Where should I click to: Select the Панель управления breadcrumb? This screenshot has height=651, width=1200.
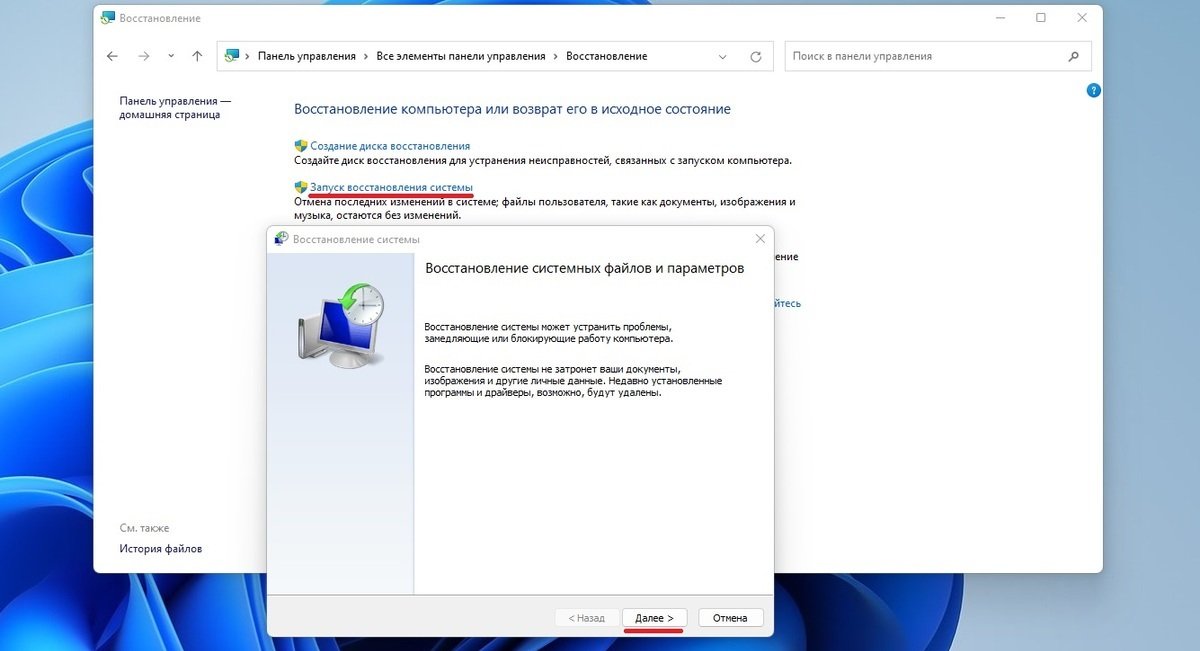pos(307,57)
